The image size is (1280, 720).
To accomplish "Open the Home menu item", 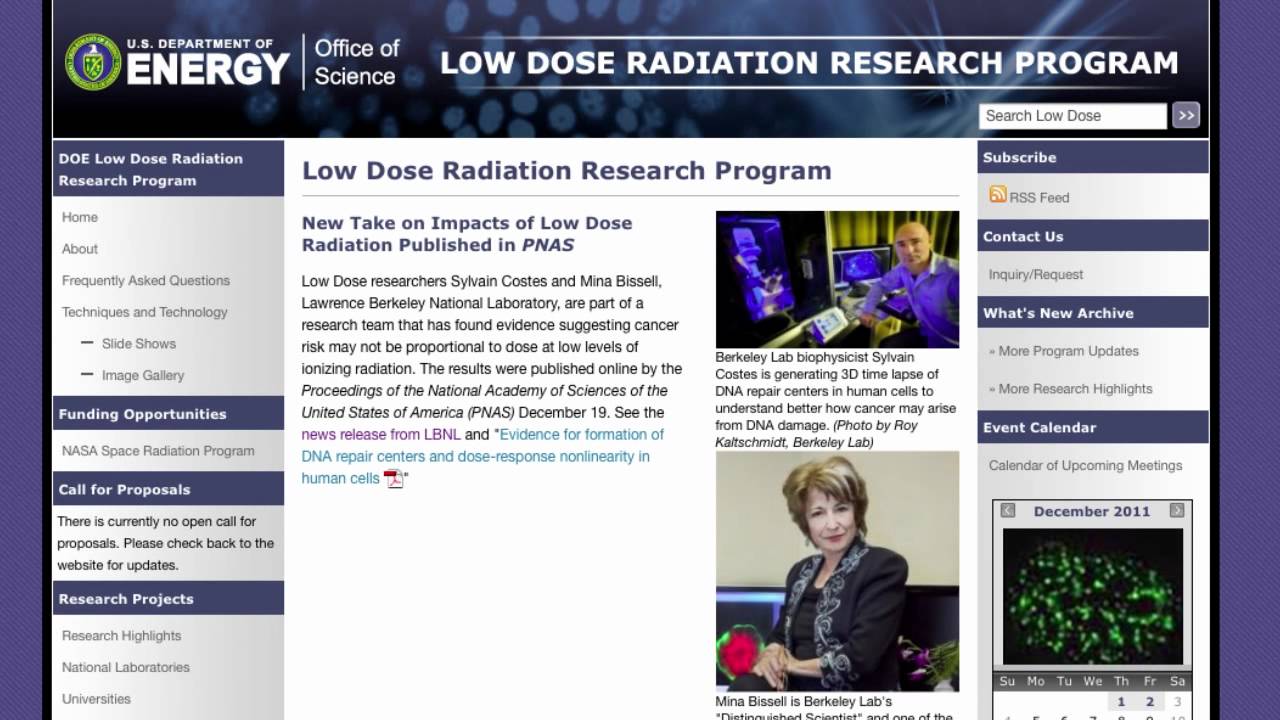I will [80, 217].
